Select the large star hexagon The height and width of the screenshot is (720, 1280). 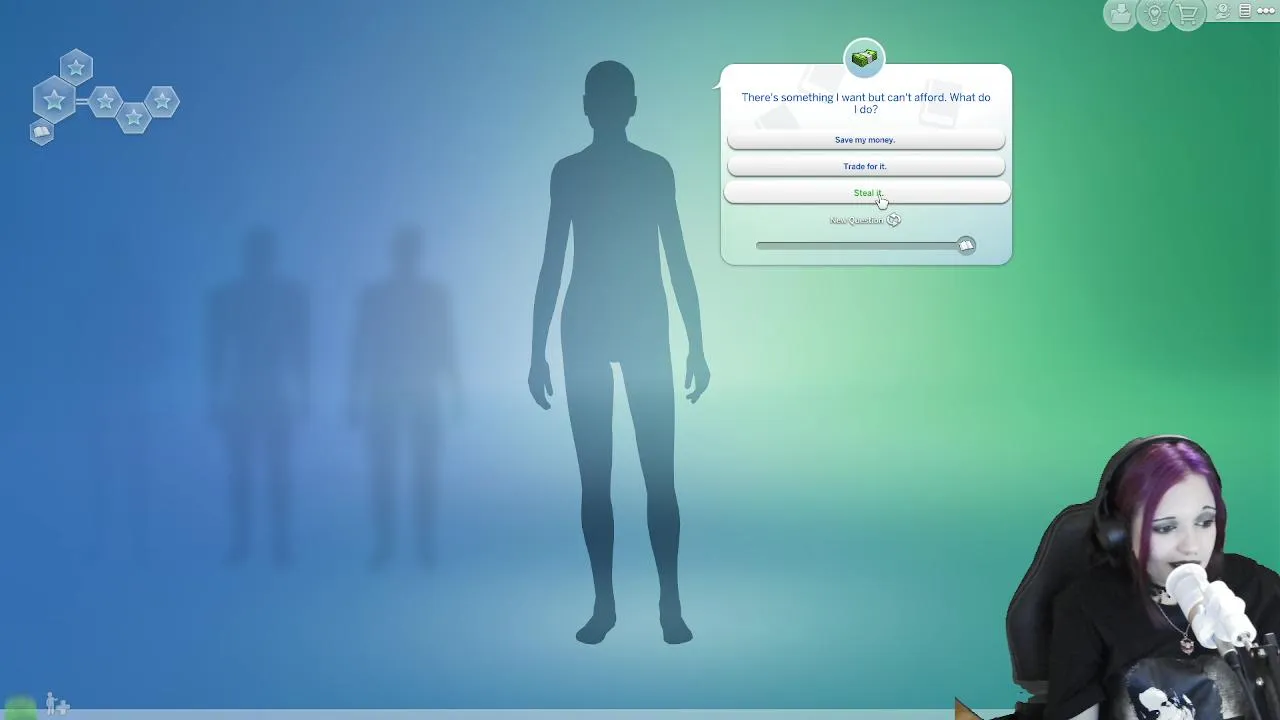(54, 101)
